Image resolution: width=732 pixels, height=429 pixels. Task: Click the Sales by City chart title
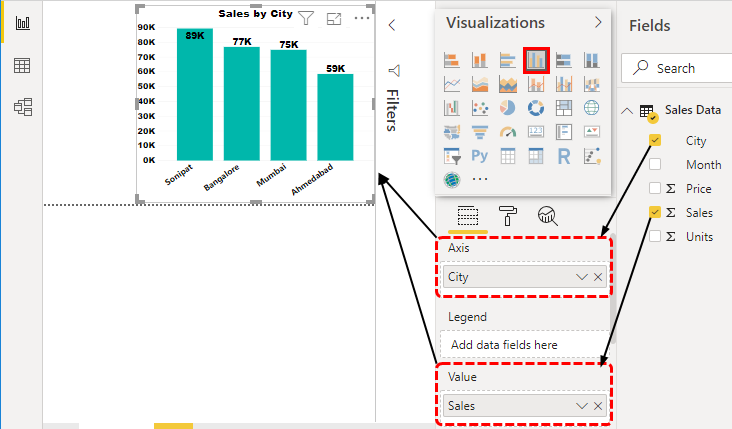255,14
